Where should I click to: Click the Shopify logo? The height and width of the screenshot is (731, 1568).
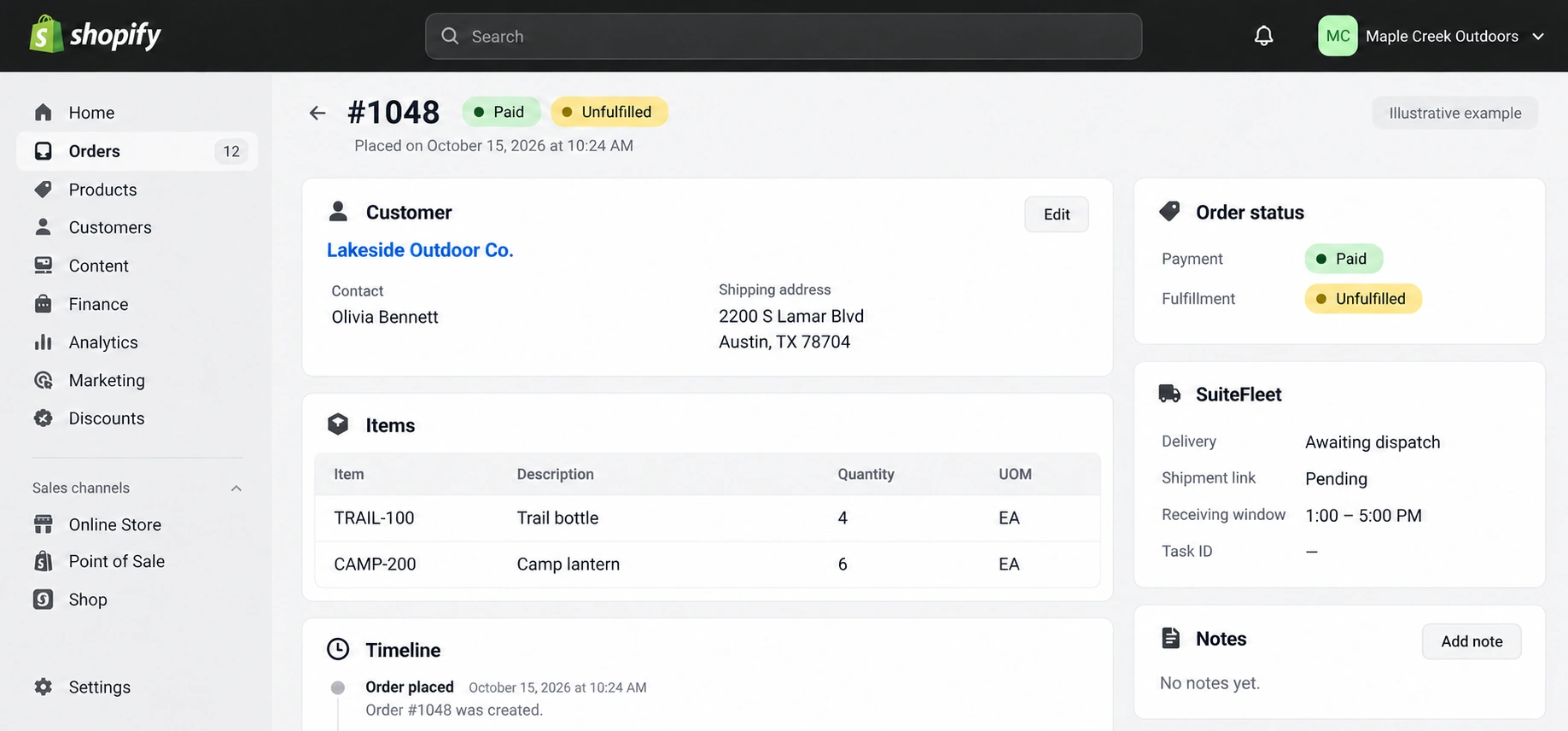[95, 35]
